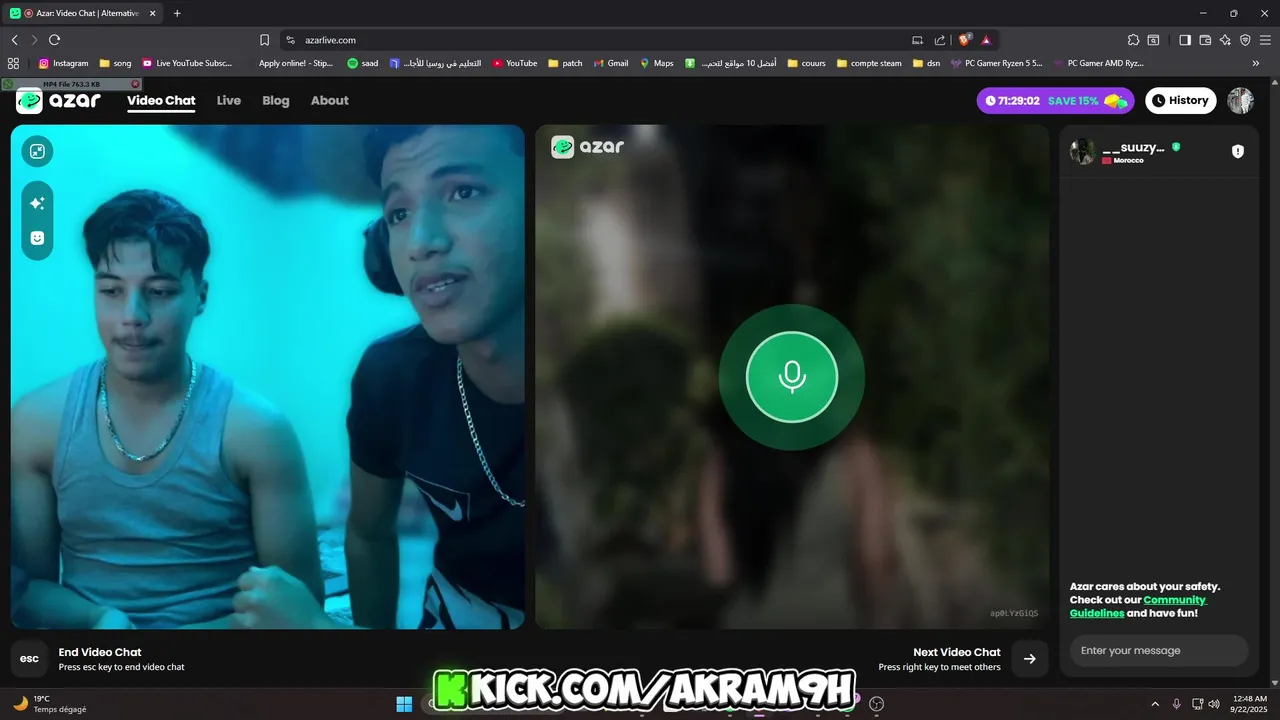Open the Live YouTube Subsc... bookmark

tap(187, 63)
